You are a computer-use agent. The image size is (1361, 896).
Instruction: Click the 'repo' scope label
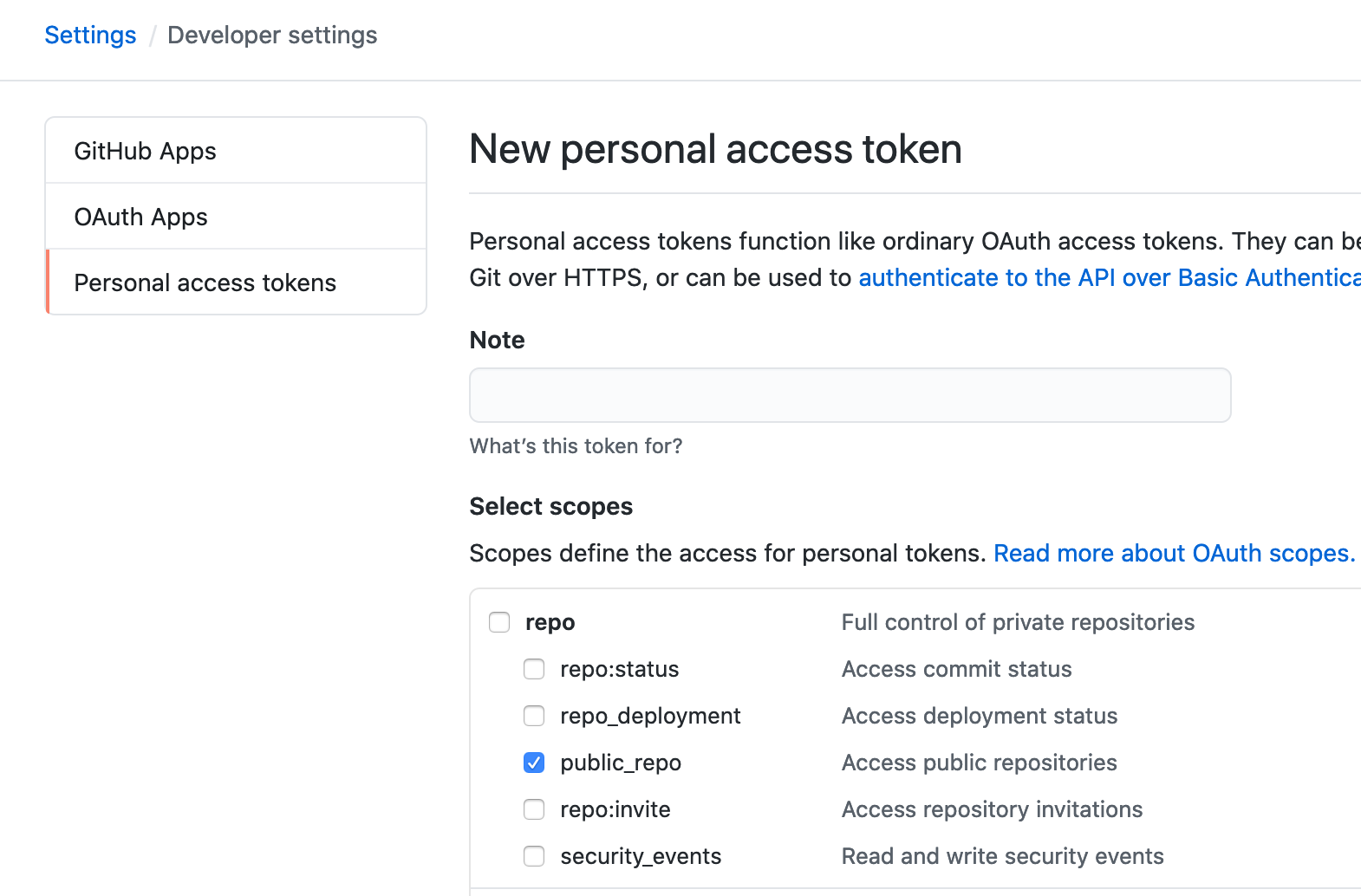pos(550,623)
